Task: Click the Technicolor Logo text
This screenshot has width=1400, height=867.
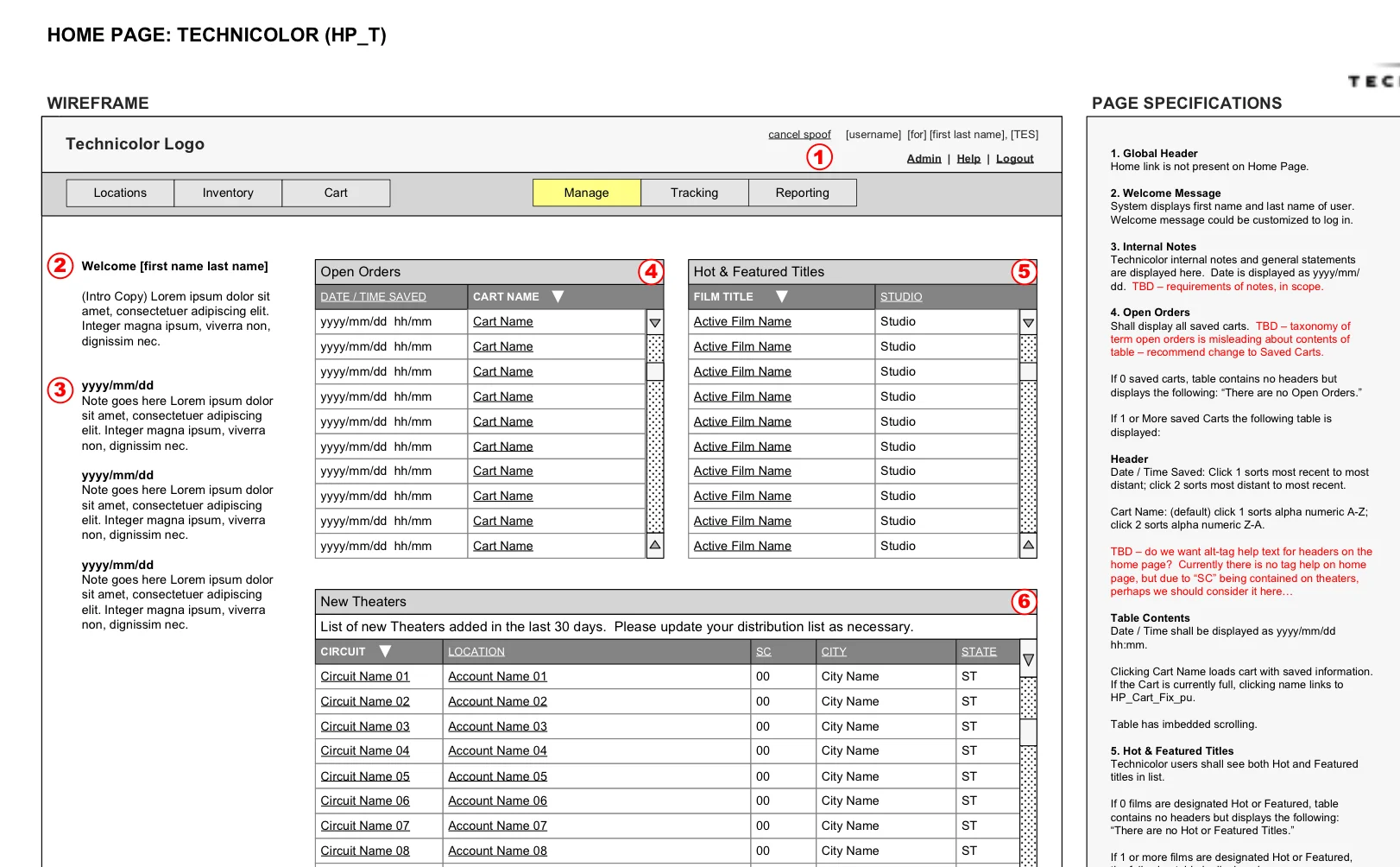Action: click(x=135, y=144)
